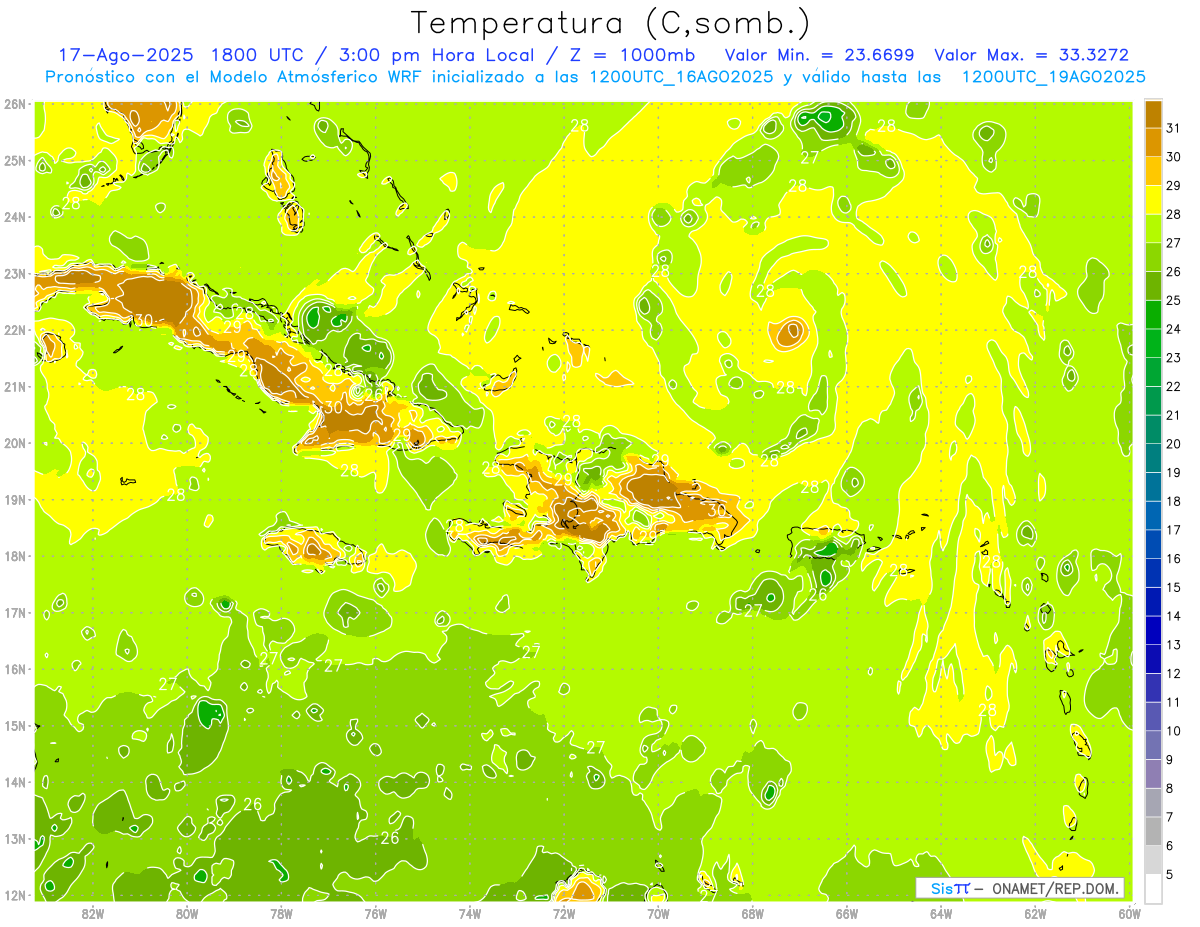This screenshot has width=1200, height=927.
Task: Click the 24N latitude axis label
Action: click(x=15, y=217)
